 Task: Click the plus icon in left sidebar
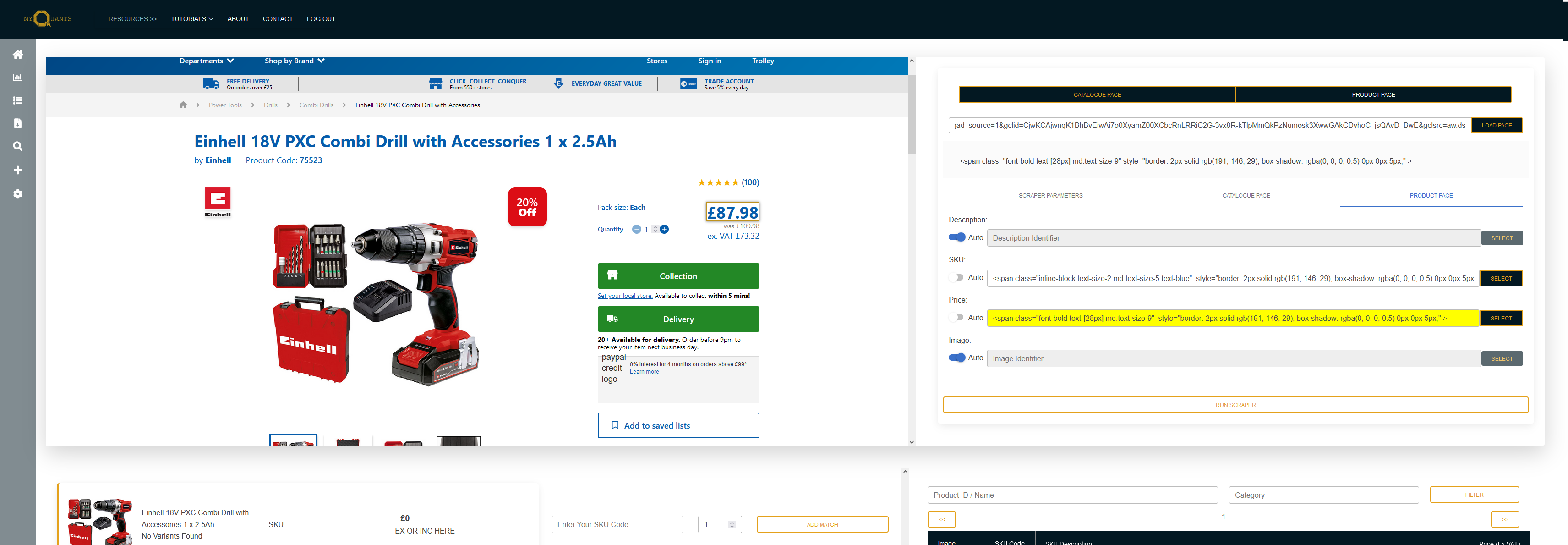18,171
